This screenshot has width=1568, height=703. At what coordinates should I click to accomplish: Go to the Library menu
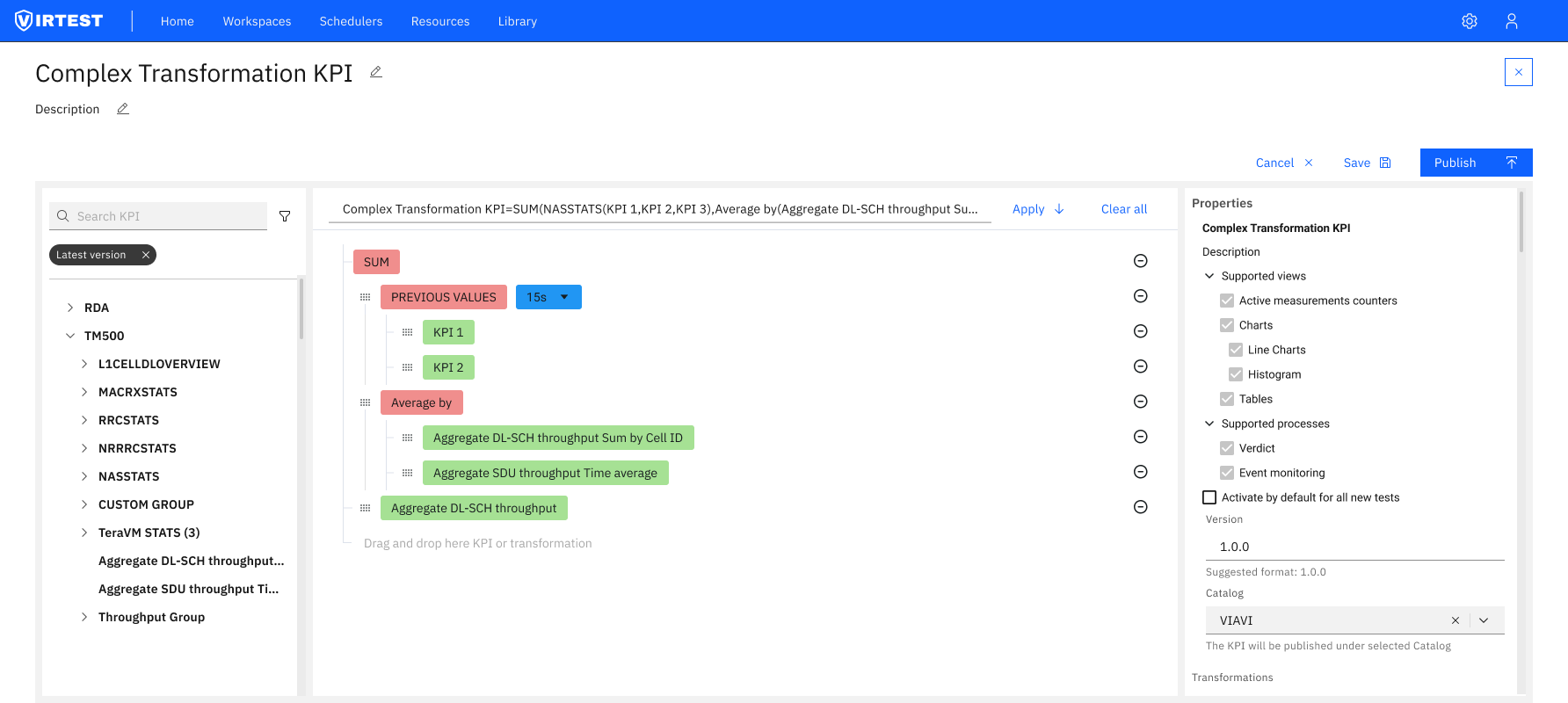tap(517, 21)
